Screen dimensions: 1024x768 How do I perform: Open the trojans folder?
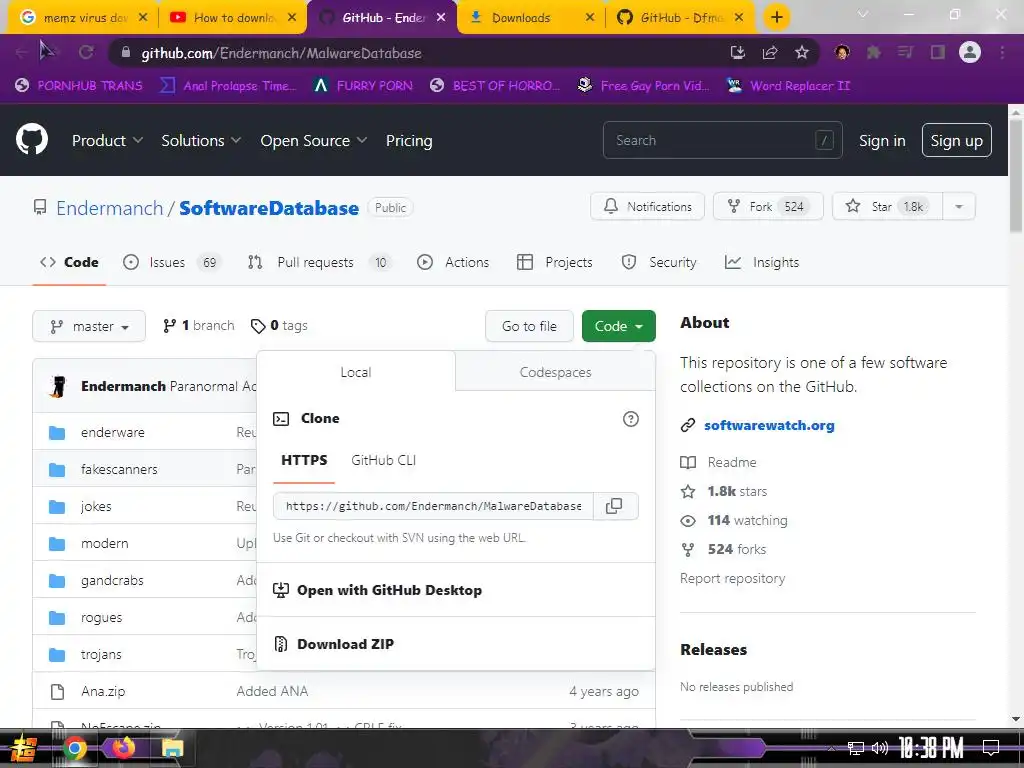[101, 654]
